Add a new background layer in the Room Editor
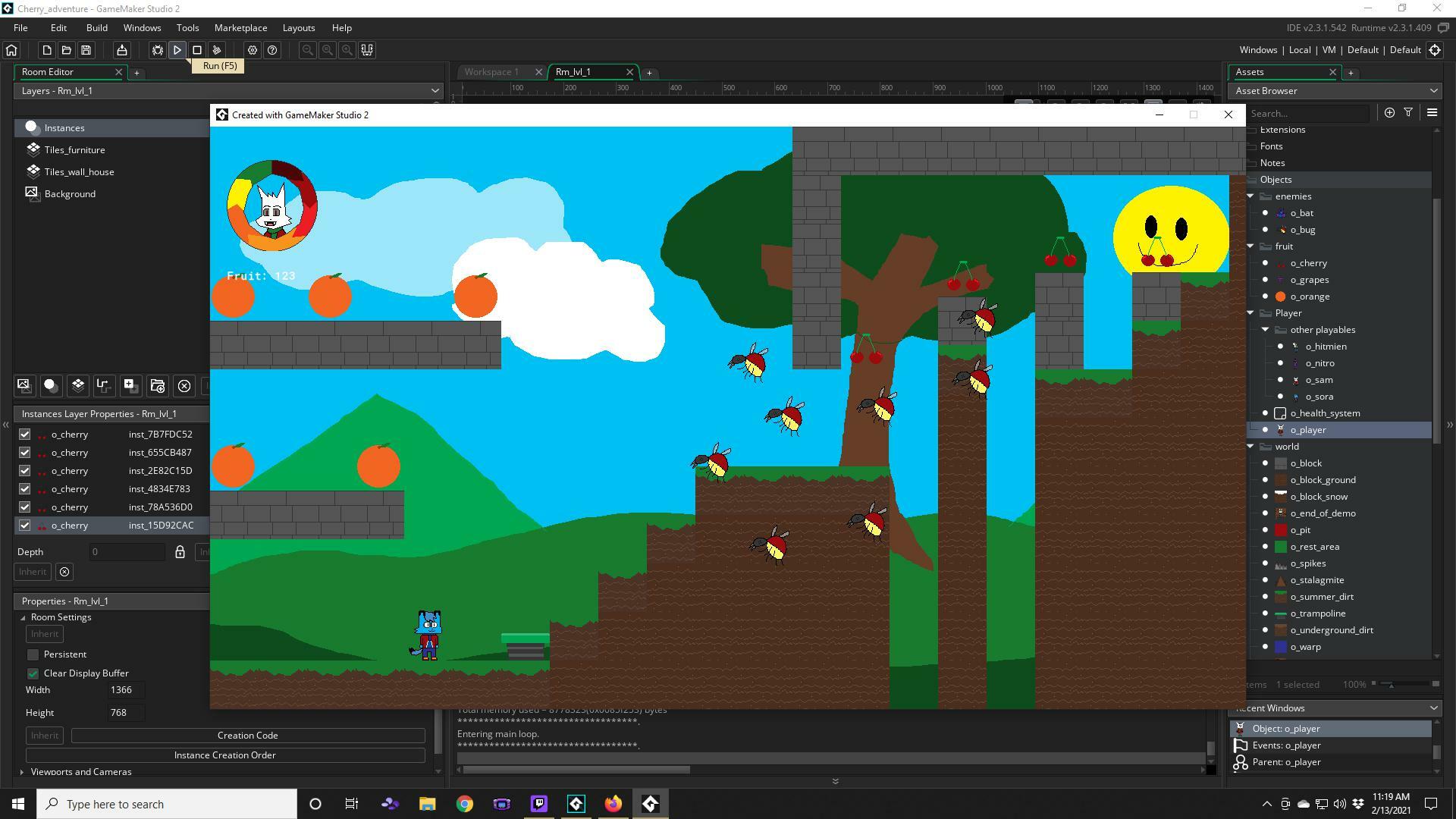Viewport: 1456px width, 819px height. (x=24, y=386)
